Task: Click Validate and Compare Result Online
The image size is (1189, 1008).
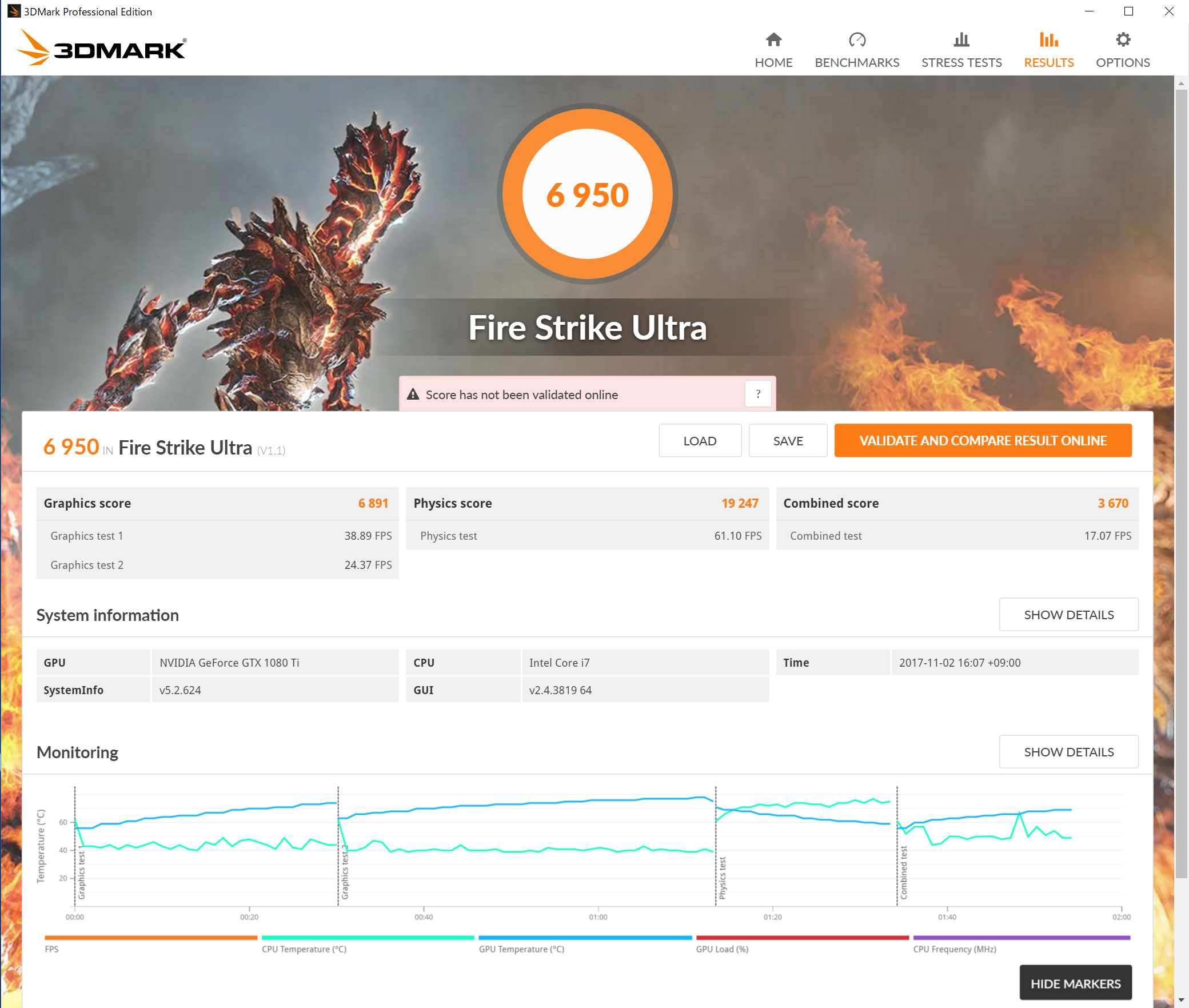Action: (983, 440)
